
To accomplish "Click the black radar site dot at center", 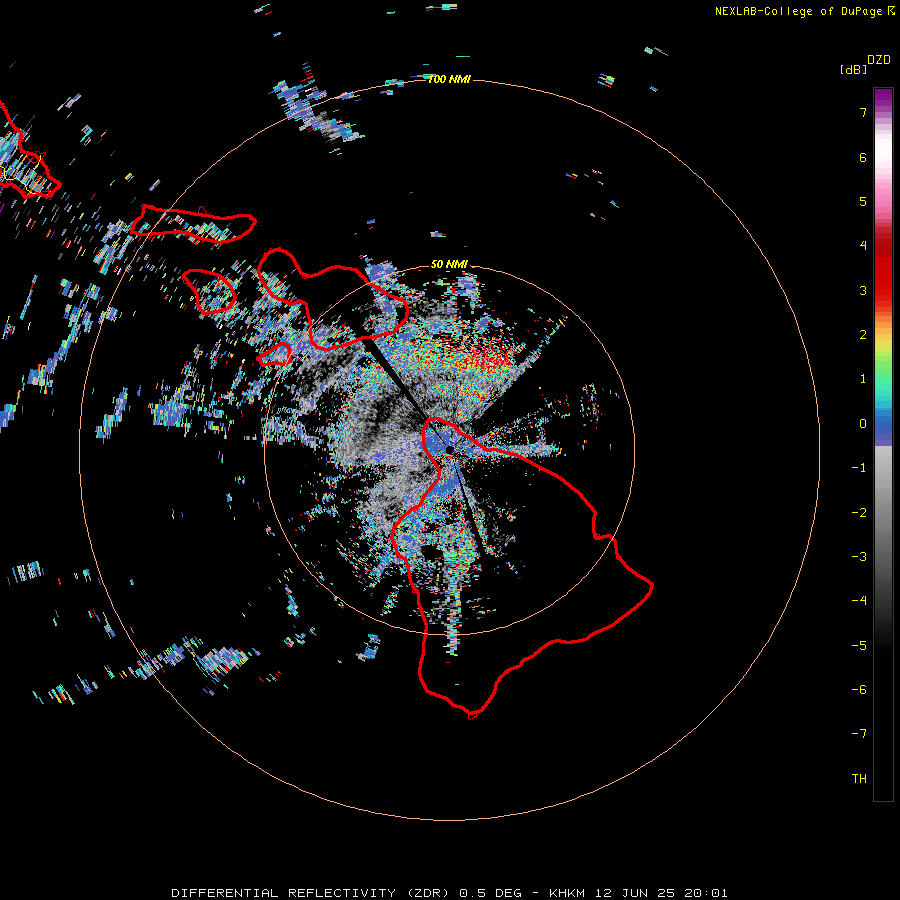I will click(449, 449).
